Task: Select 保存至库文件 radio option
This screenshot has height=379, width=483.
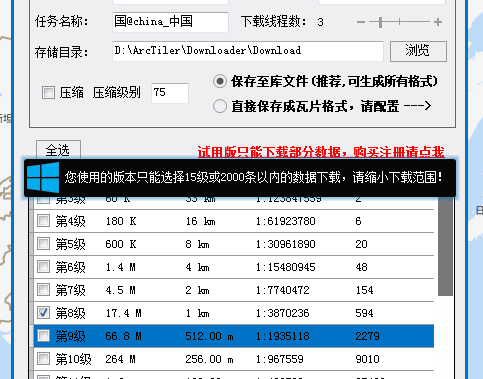Action: point(220,81)
